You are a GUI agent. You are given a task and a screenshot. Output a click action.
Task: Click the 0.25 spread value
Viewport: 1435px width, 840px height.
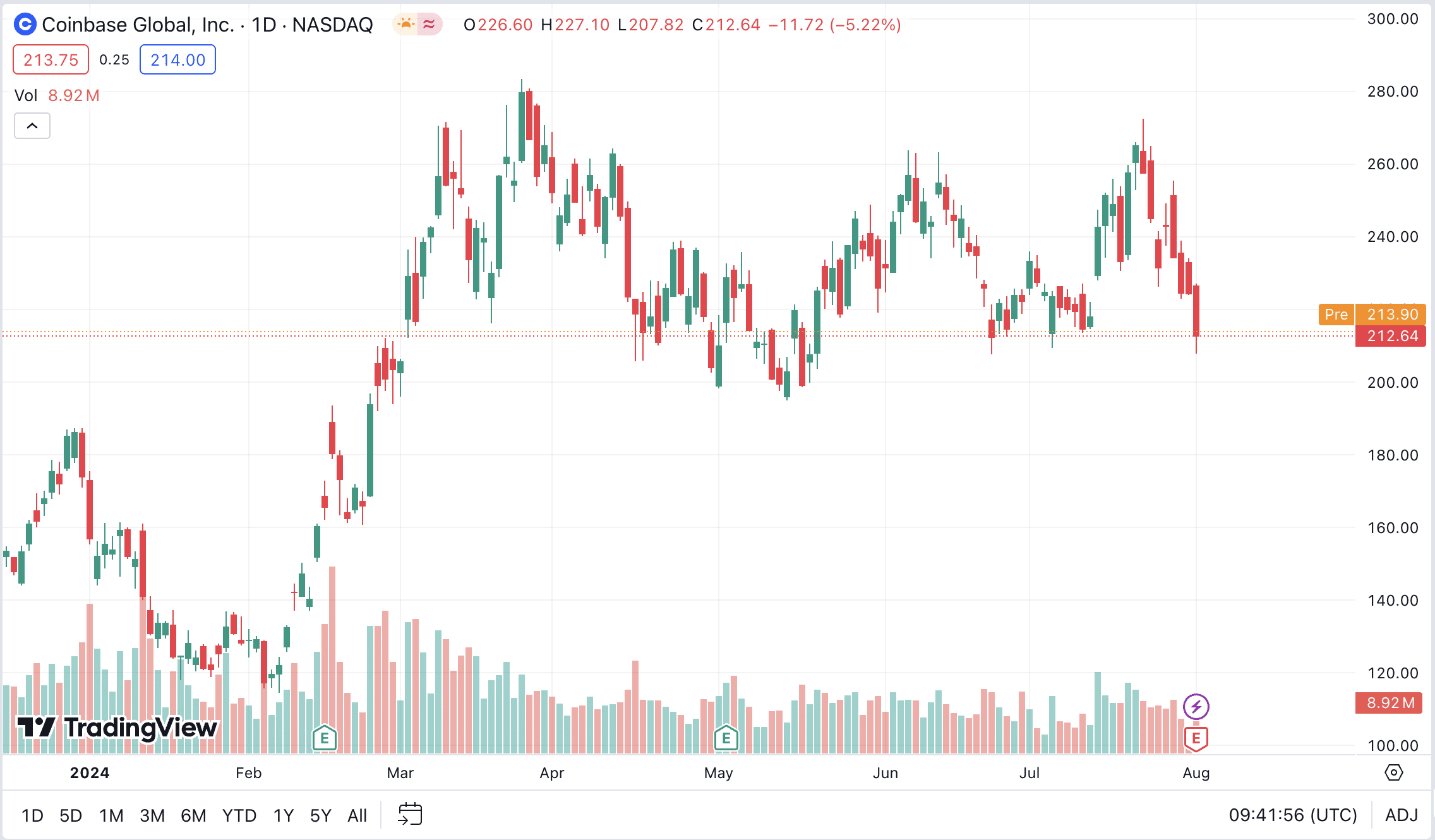tap(114, 59)
